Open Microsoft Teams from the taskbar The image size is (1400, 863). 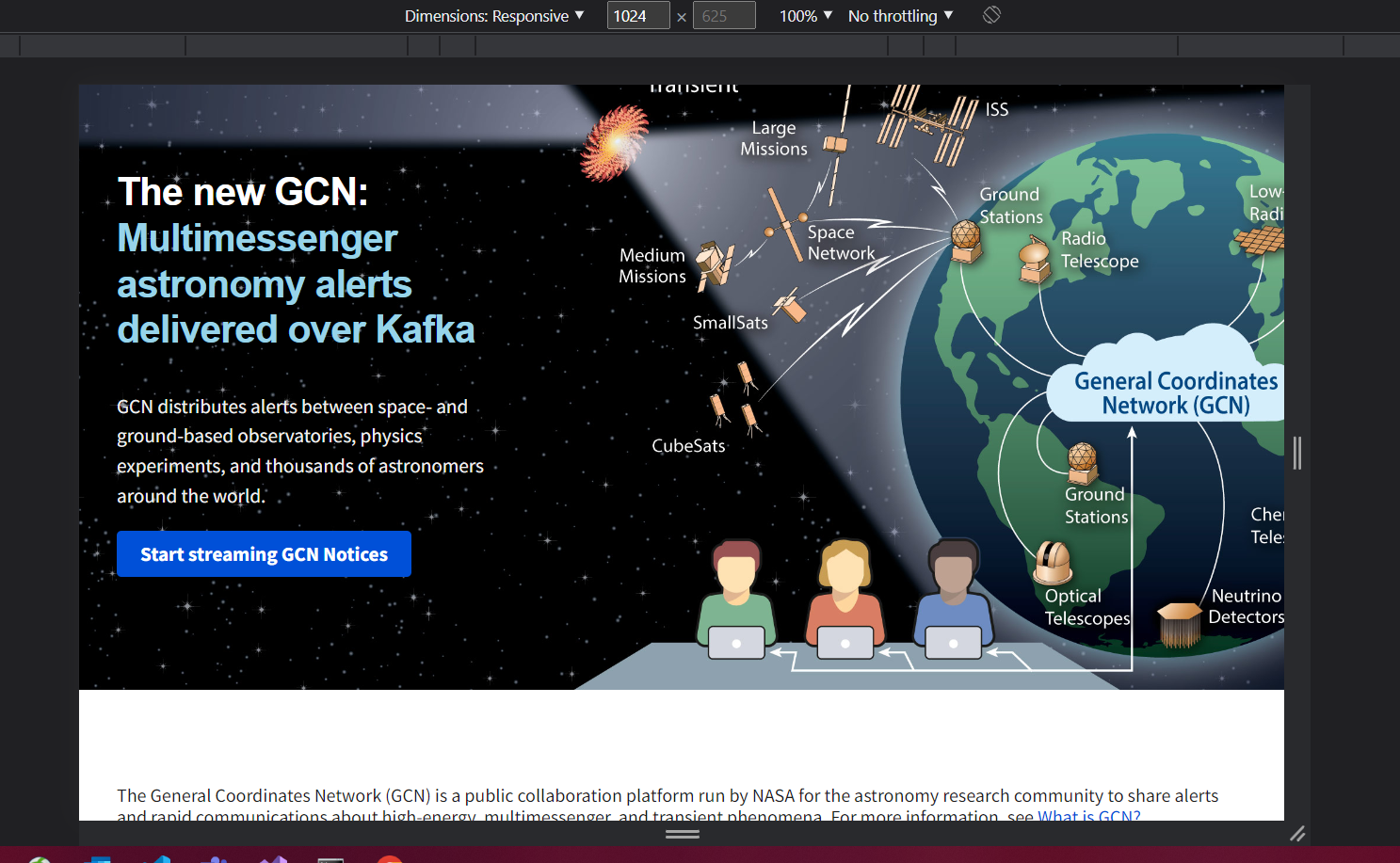217,859
